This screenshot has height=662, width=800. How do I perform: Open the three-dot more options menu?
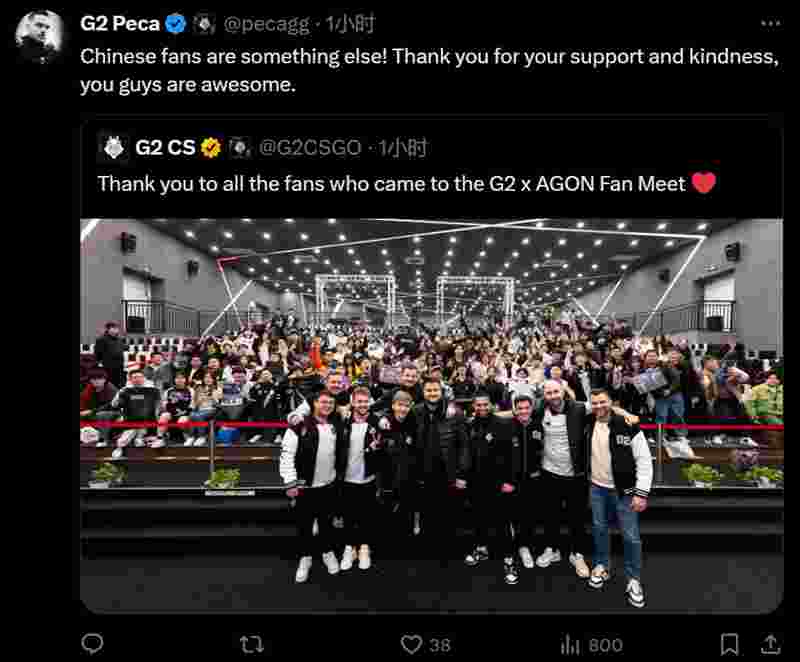pos(770,23)
